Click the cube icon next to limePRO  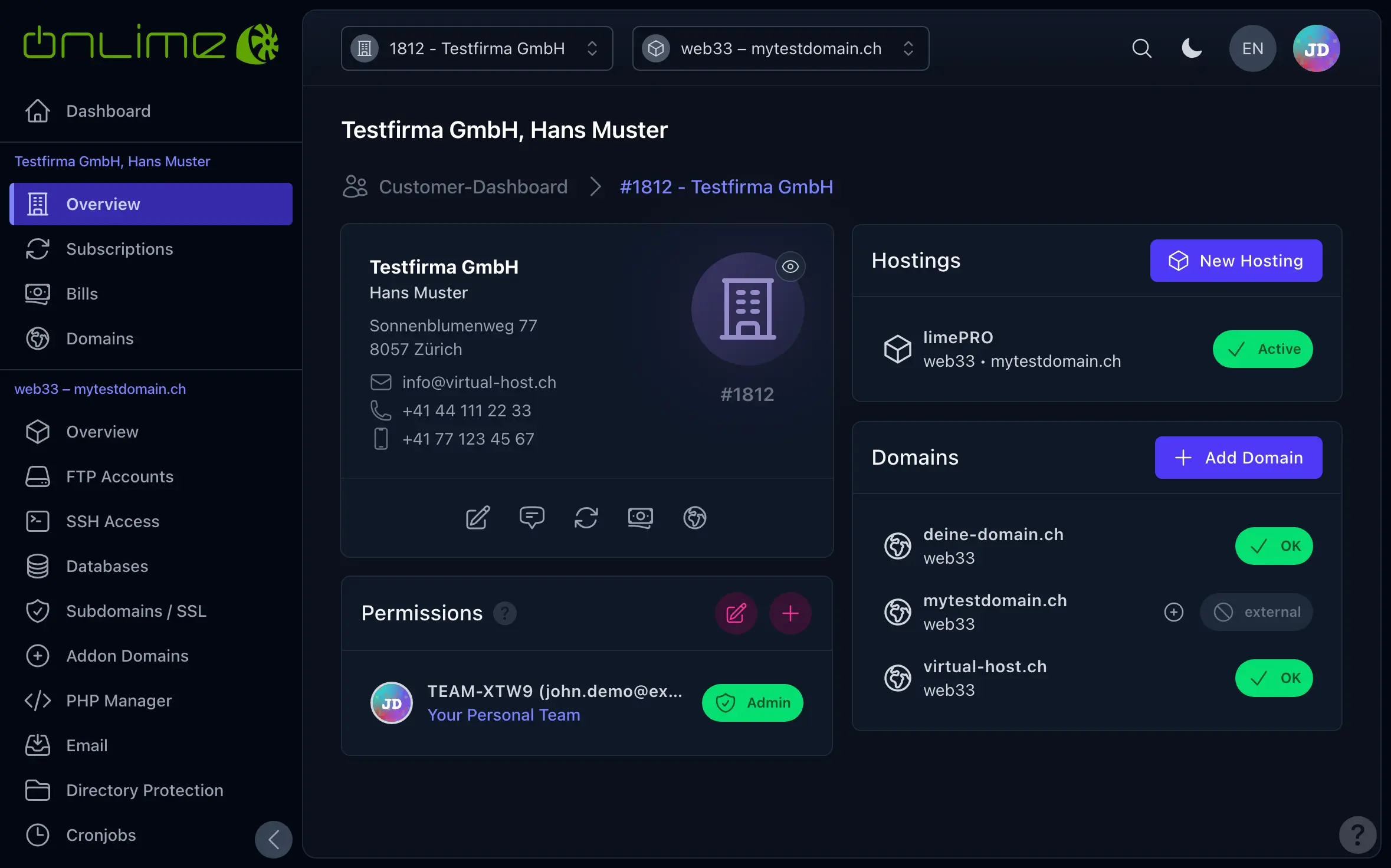(898, 349)
